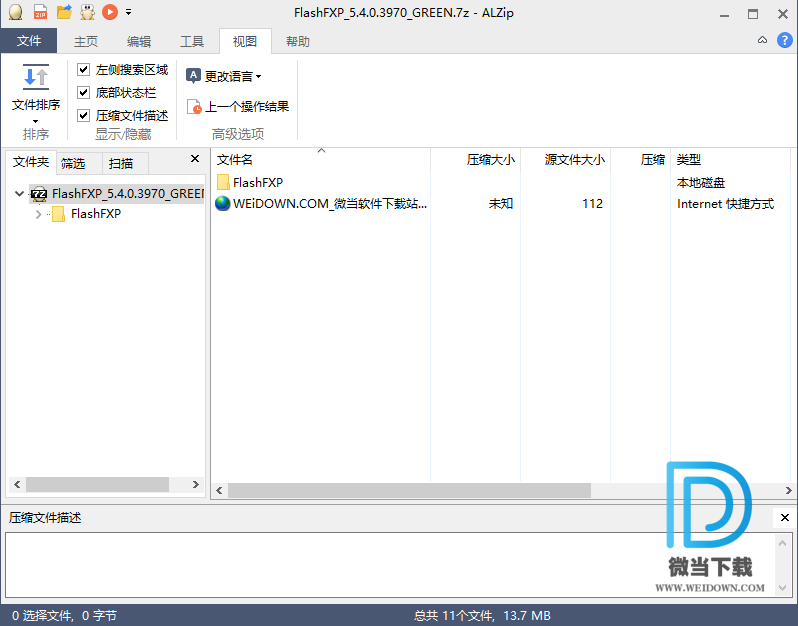The height and width of the screenshot is (626, 798).
Task: Click the blue help question icon
Action: 784,40
